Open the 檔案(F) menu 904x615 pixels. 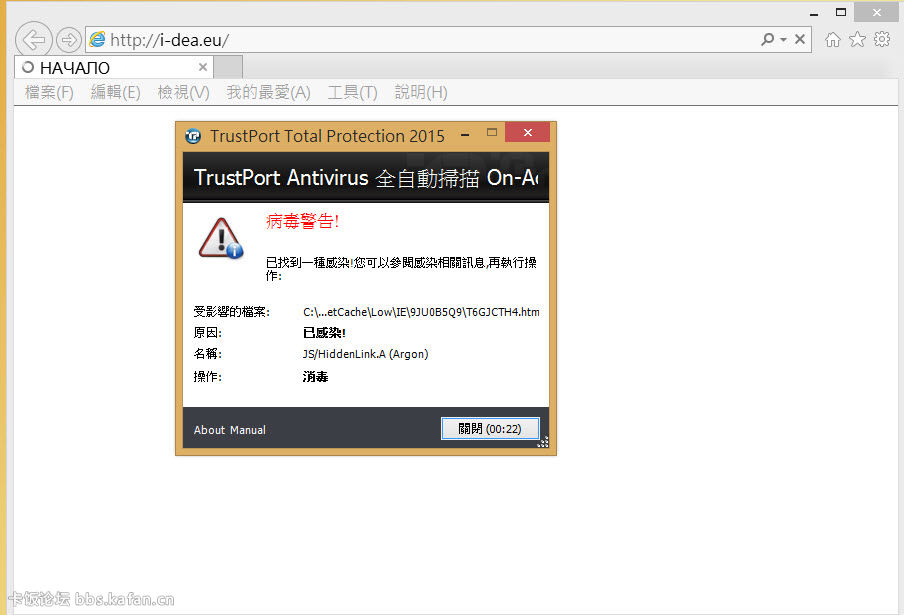click(49, 92)
